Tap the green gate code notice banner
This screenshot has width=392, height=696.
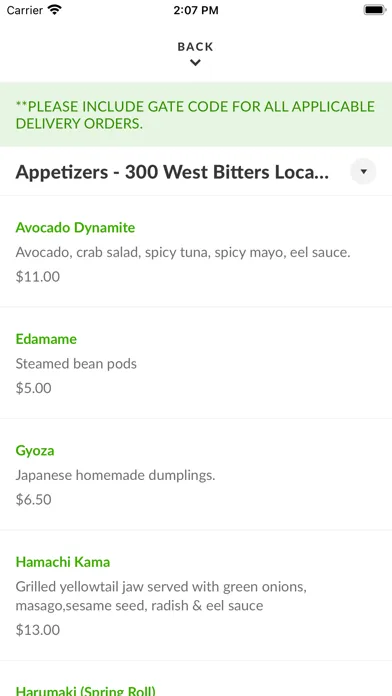point(196,115)
